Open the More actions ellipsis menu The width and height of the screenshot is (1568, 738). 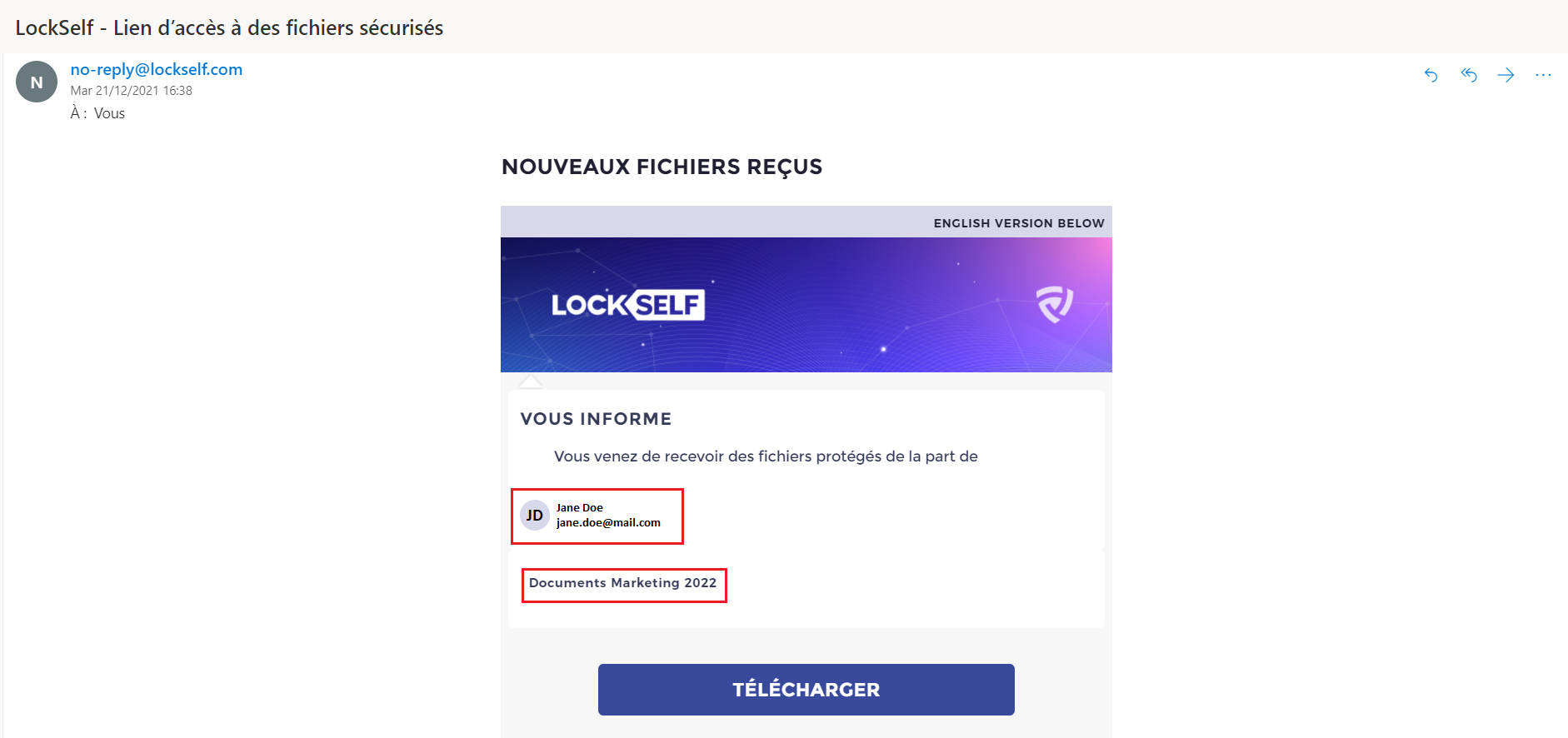point(1543,76)
